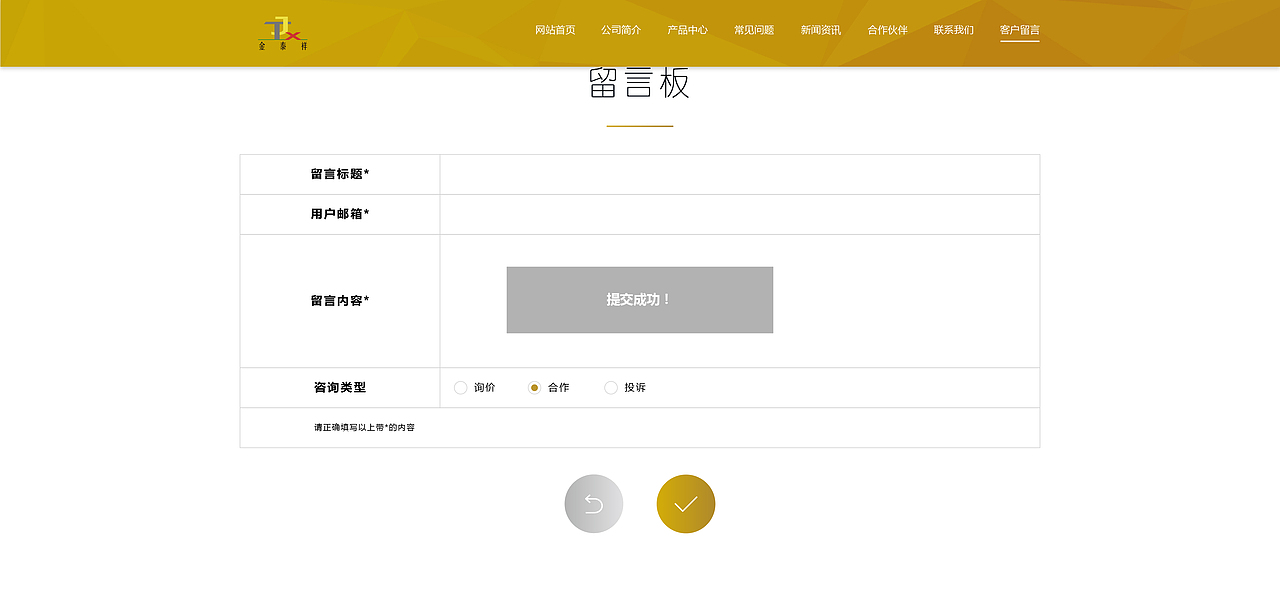Go to 公司简介 page
The width and height of the screenshot is (1280, 600).
pyautogui.click(x=621, y=30)
